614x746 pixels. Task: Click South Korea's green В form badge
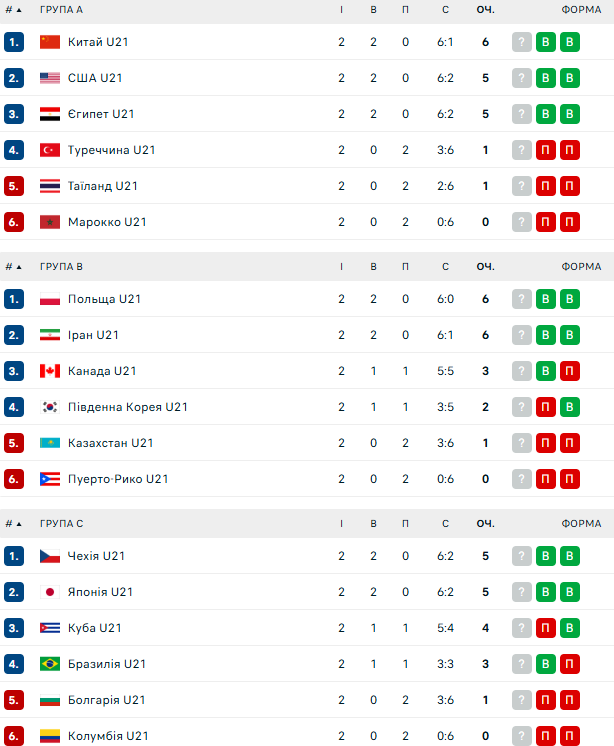(x=569, y=407)
